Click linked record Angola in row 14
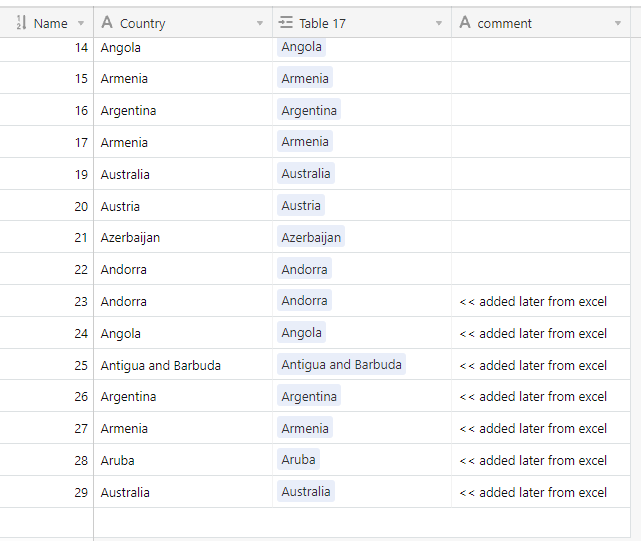Image resolution: width=641 pixels, height=541 pixels. coord(301,47)
